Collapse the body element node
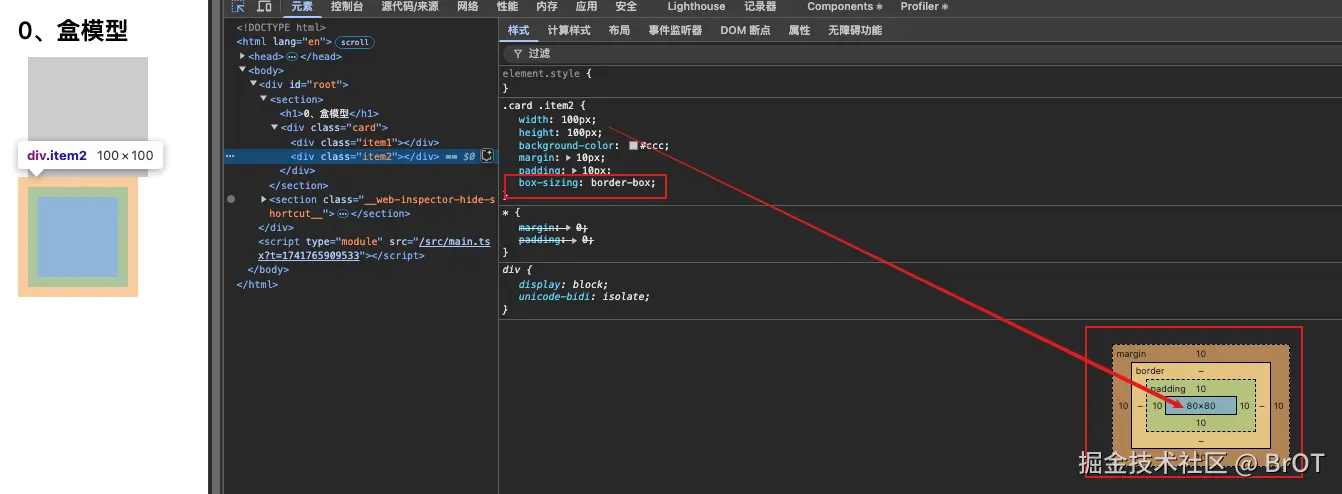Viewport: 1342px width, 494px height. coord(243,71)
